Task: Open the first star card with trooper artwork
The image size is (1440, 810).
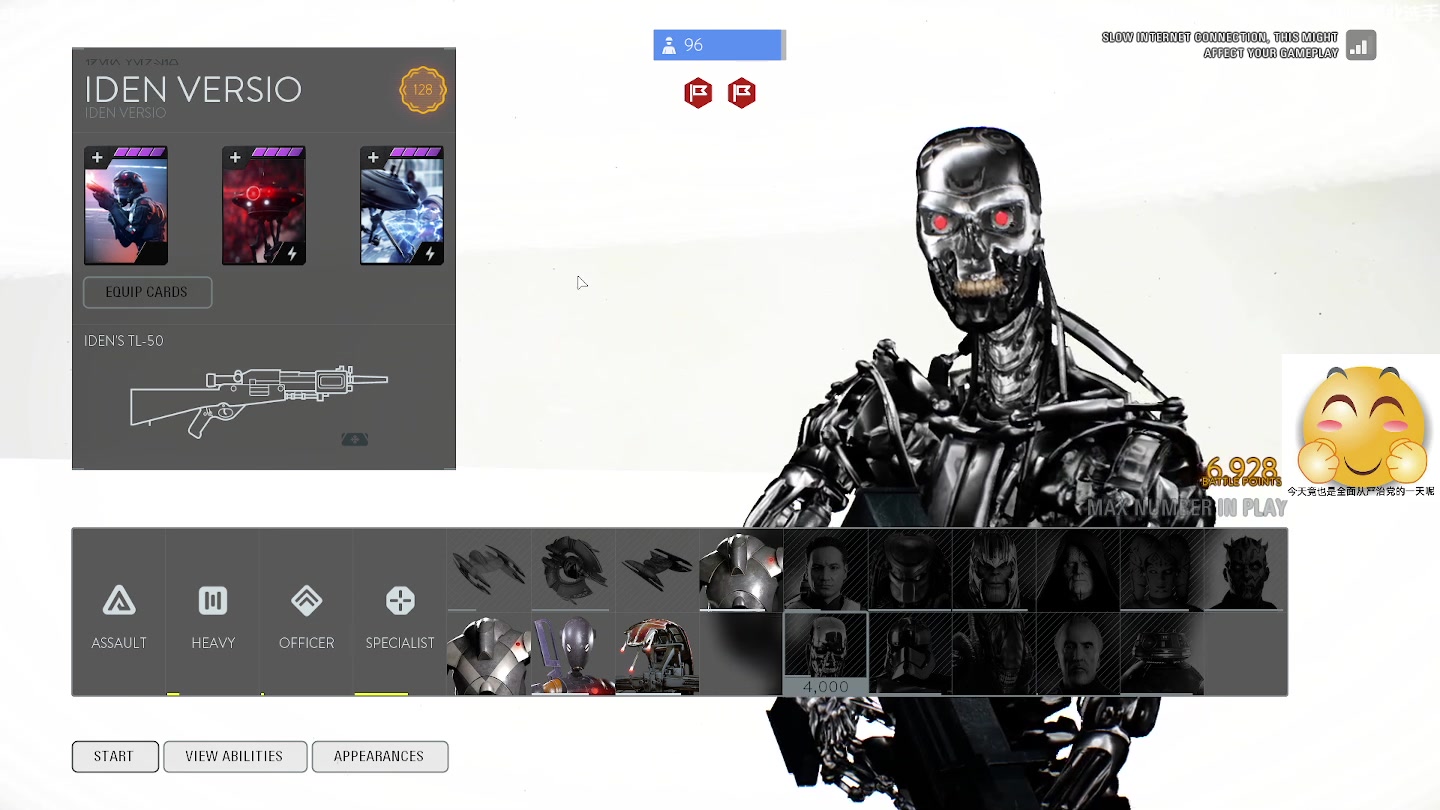Action: click(x=126, y=206)
